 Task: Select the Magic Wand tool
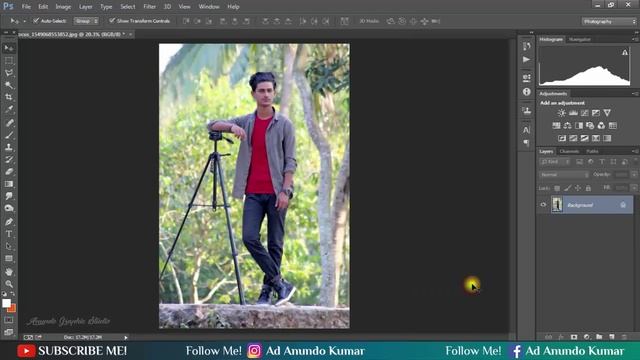click(x=9, y=85)
